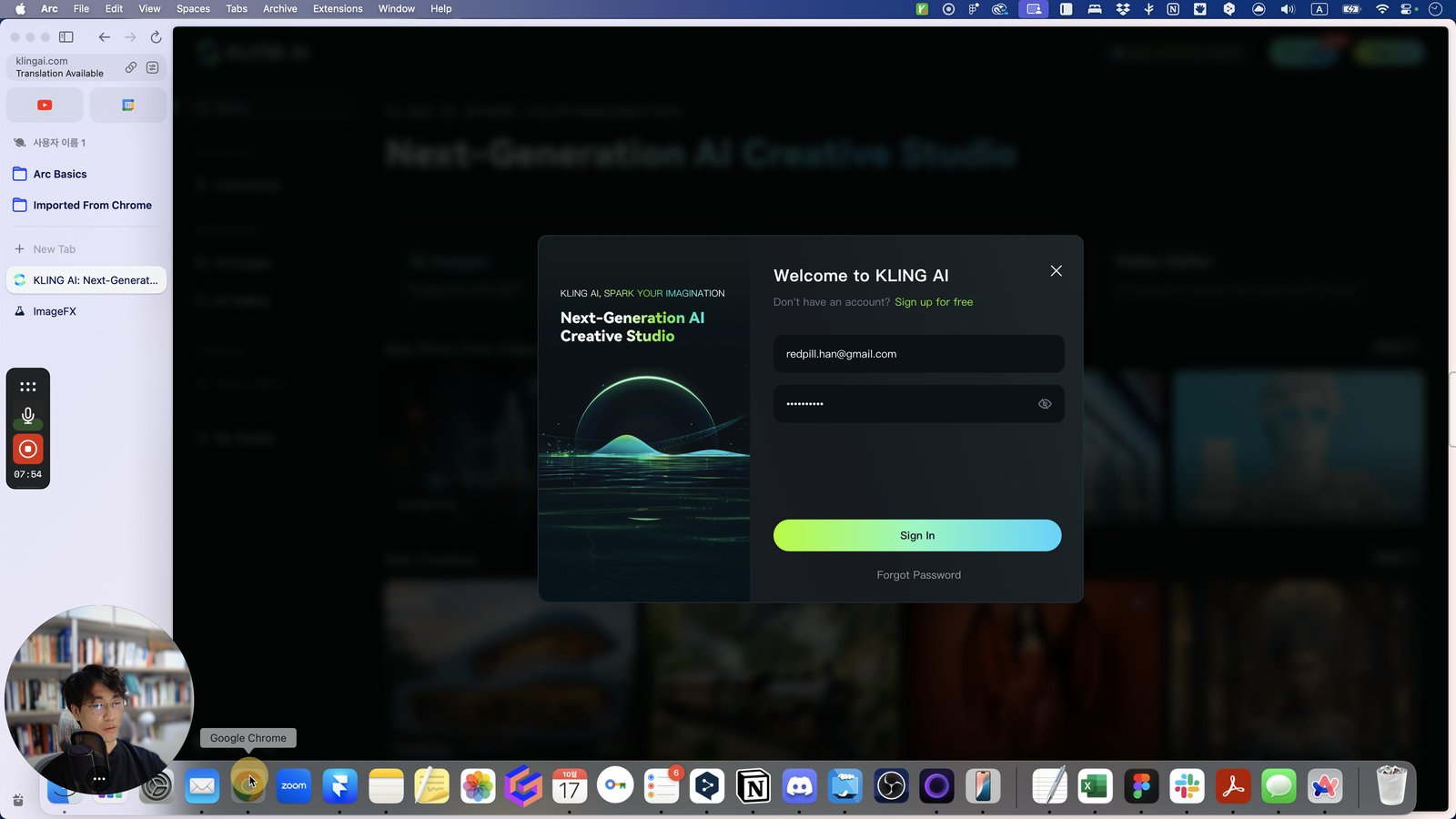
Task: Expand the Arc Basics folder
Action: pyautogui.click(x=86, y=174)
